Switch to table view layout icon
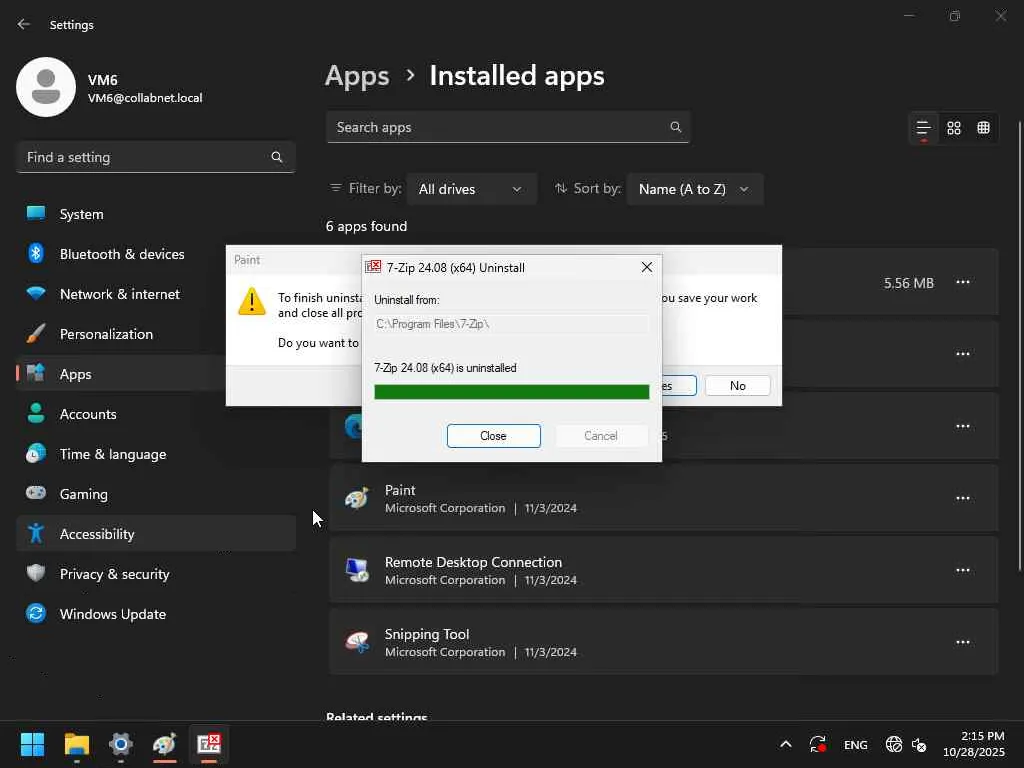This screenshot has width=1024, height=768. (984, 128)
